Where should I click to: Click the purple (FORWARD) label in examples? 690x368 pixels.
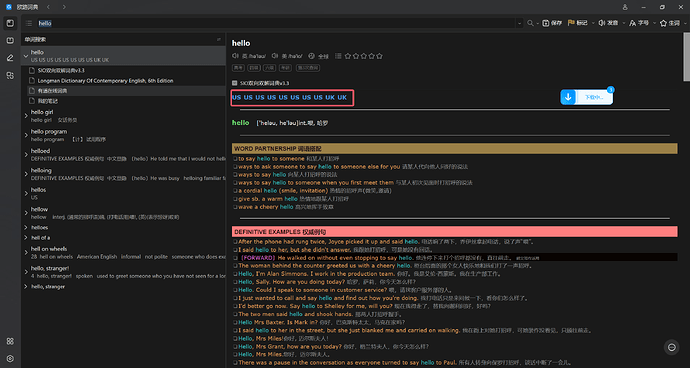click(x=258, y=258)
